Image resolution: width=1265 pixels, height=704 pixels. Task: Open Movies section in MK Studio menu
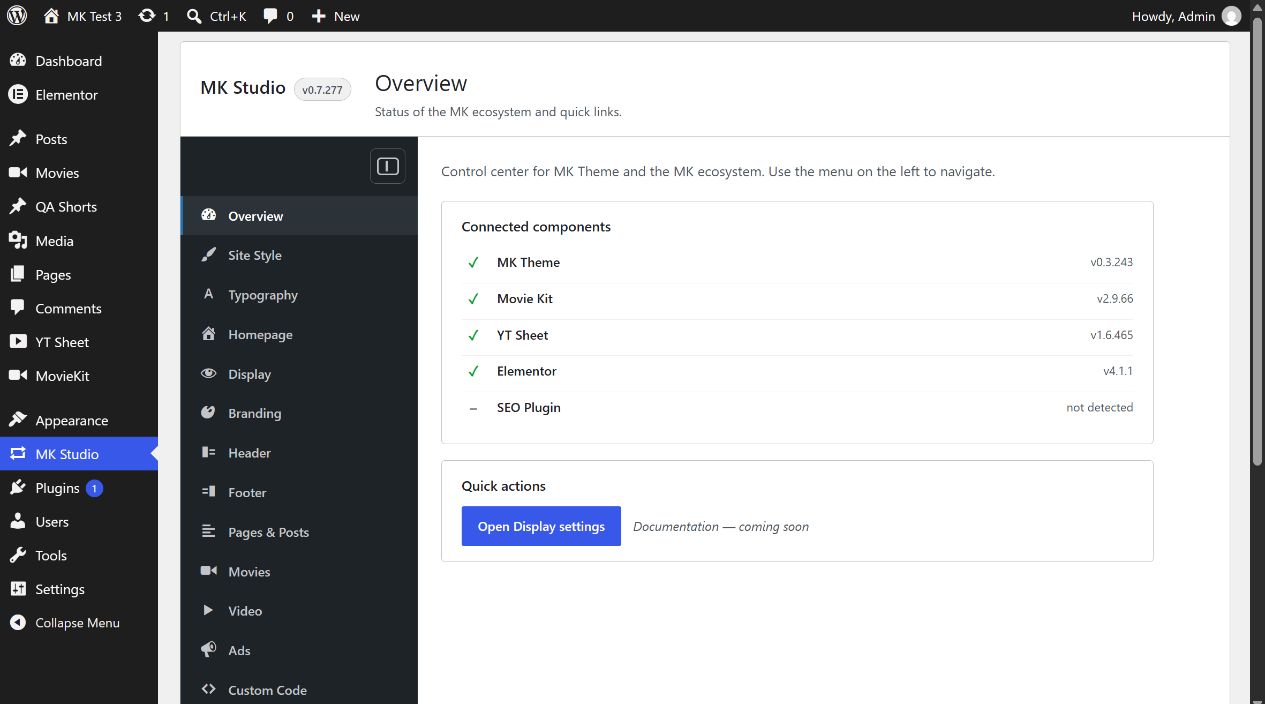pos(299,572)
